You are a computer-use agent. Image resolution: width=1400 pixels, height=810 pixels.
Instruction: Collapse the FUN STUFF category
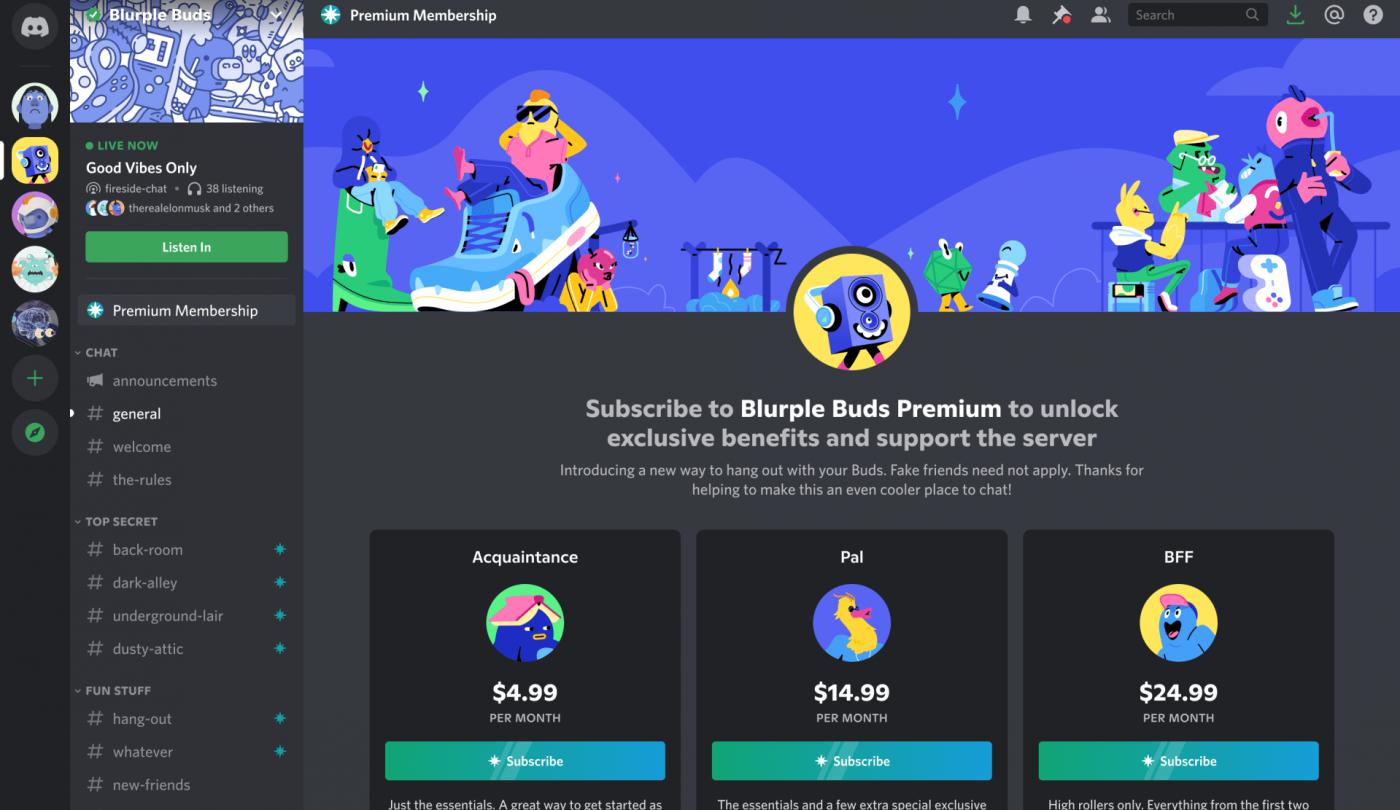[x=113, y=690]
